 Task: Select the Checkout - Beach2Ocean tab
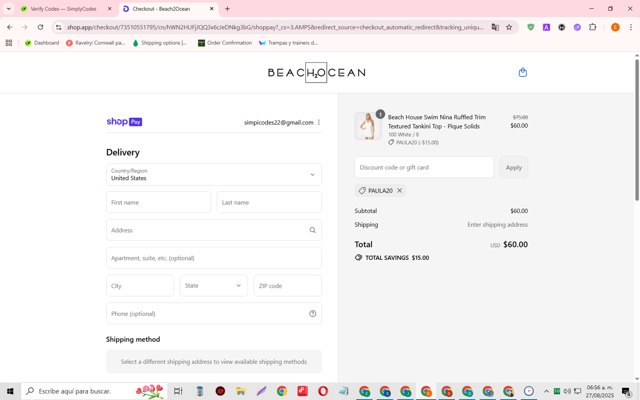[x=162, y=9]
